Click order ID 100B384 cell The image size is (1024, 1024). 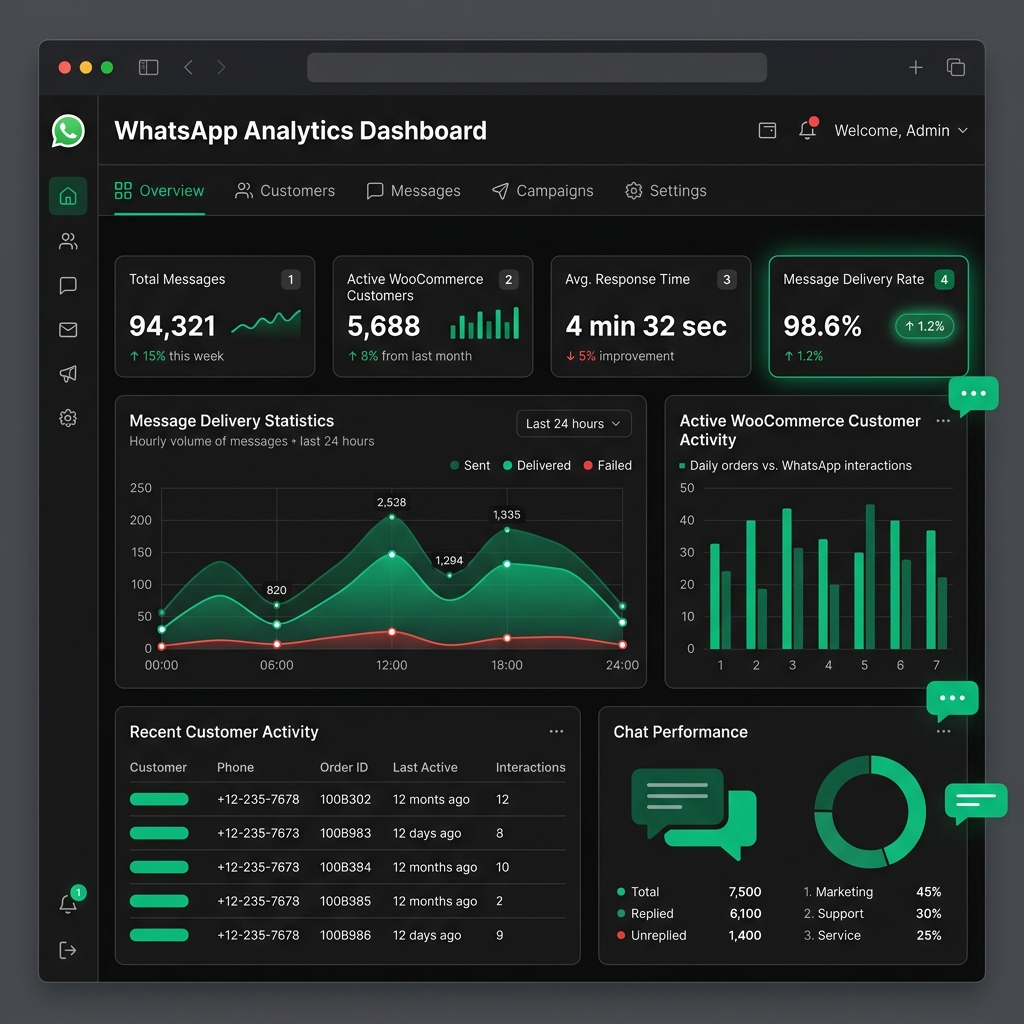[x=345, y=867]
